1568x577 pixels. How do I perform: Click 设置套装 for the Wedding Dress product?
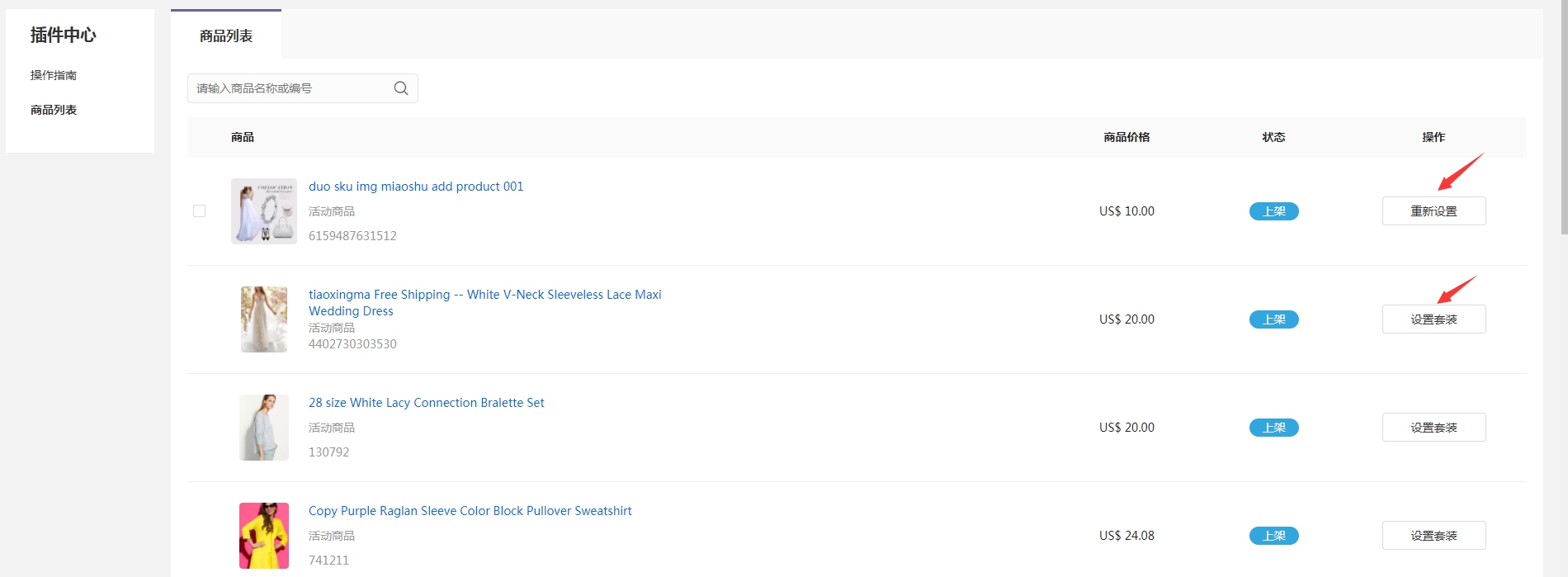1433,319
